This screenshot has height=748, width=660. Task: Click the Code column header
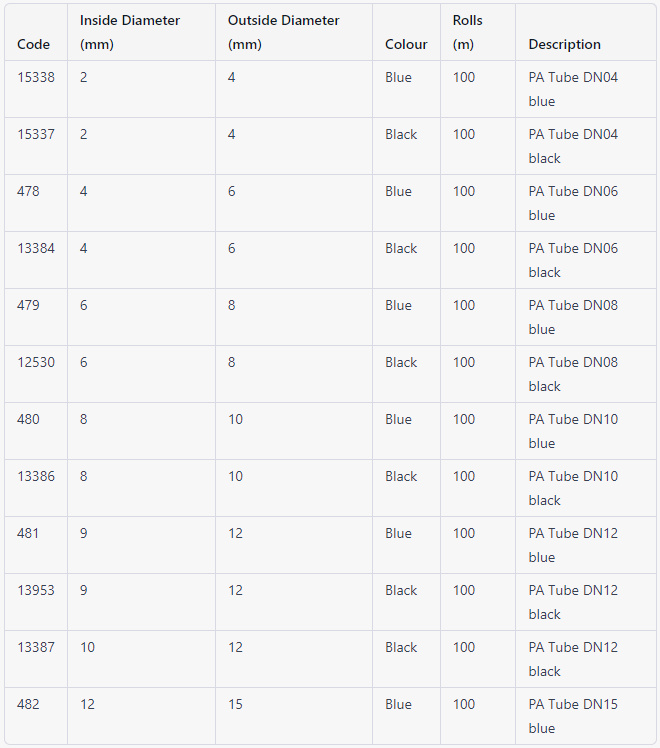(x=33, y=44)
